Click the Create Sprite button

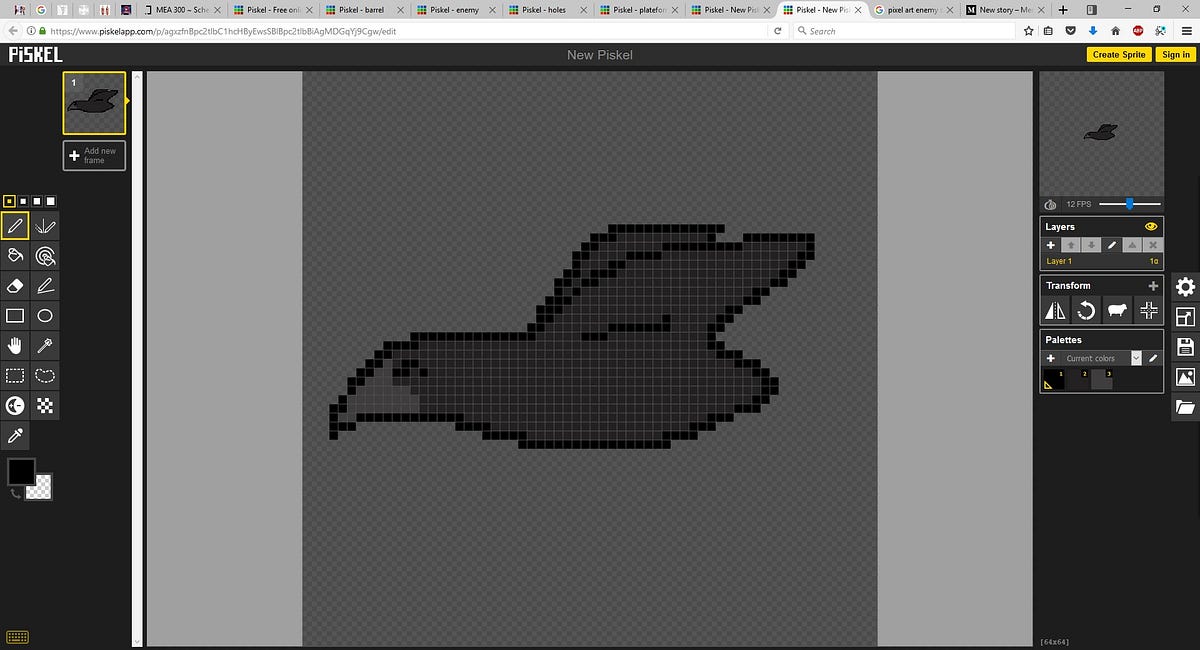click(x=1119, y=55)
